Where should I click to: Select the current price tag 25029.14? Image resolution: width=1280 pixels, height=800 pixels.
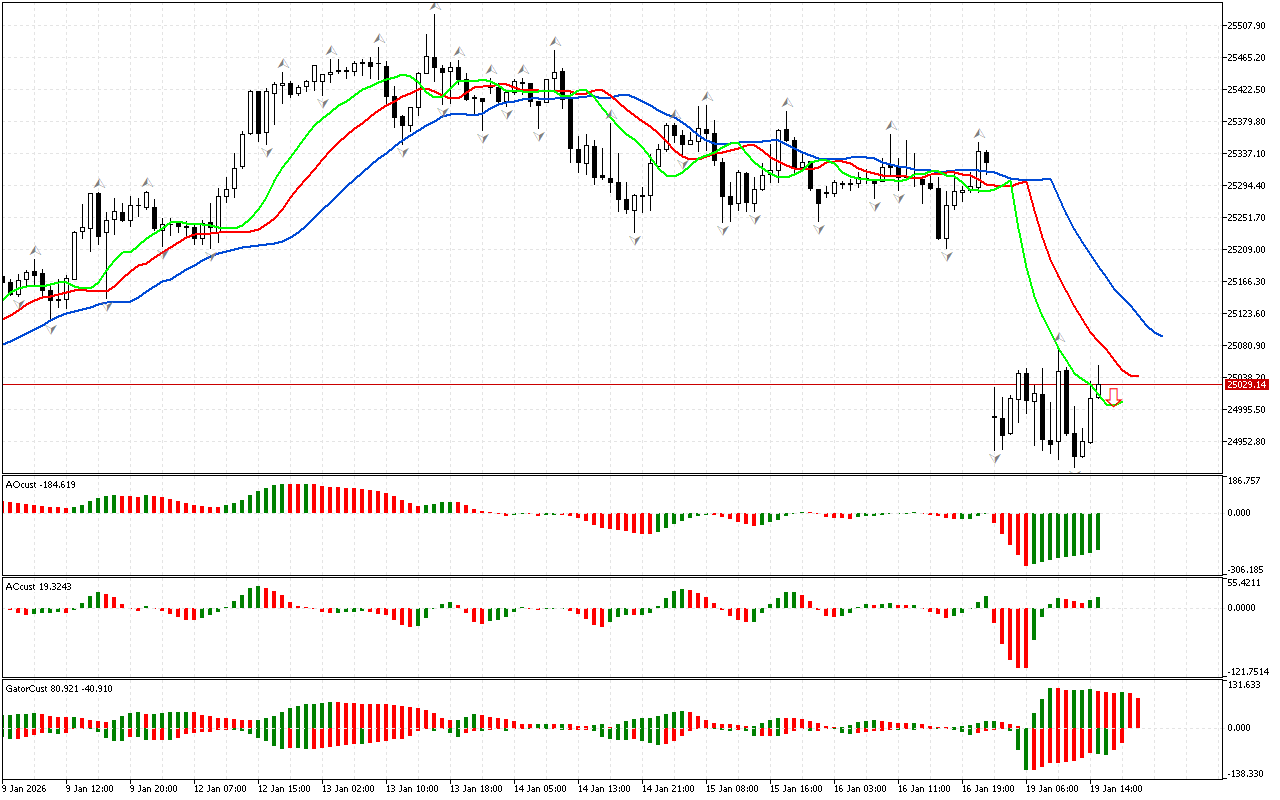pos(1246,384)
